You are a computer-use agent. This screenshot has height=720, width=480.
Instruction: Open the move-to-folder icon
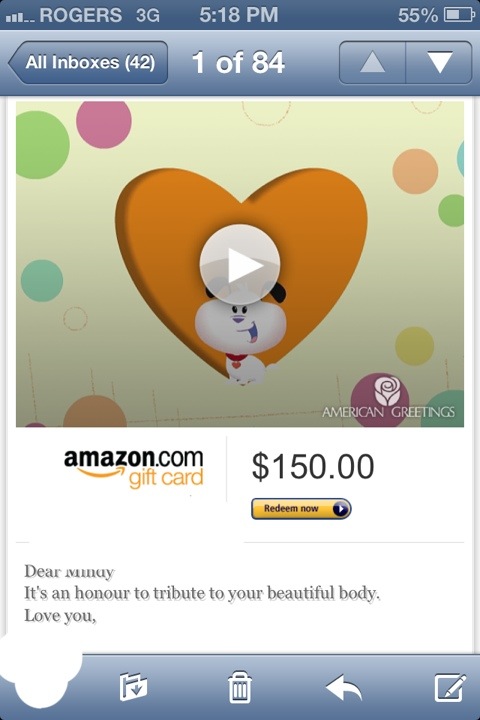(133, 687)
